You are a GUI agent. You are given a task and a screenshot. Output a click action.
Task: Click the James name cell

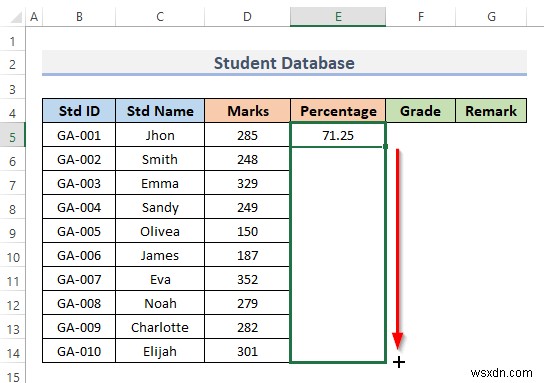click(160, 255)
